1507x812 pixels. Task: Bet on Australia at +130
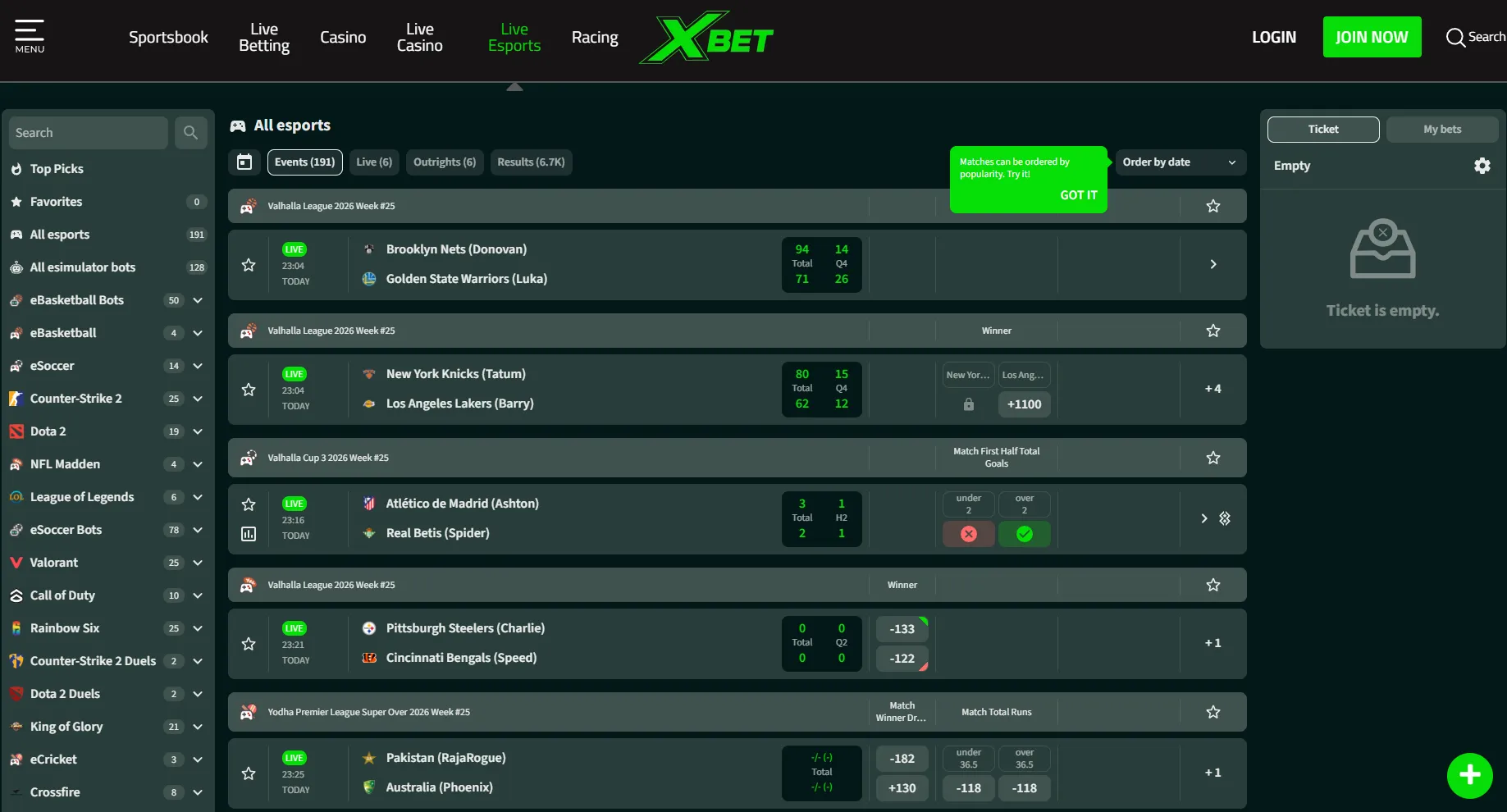(902, 788)
